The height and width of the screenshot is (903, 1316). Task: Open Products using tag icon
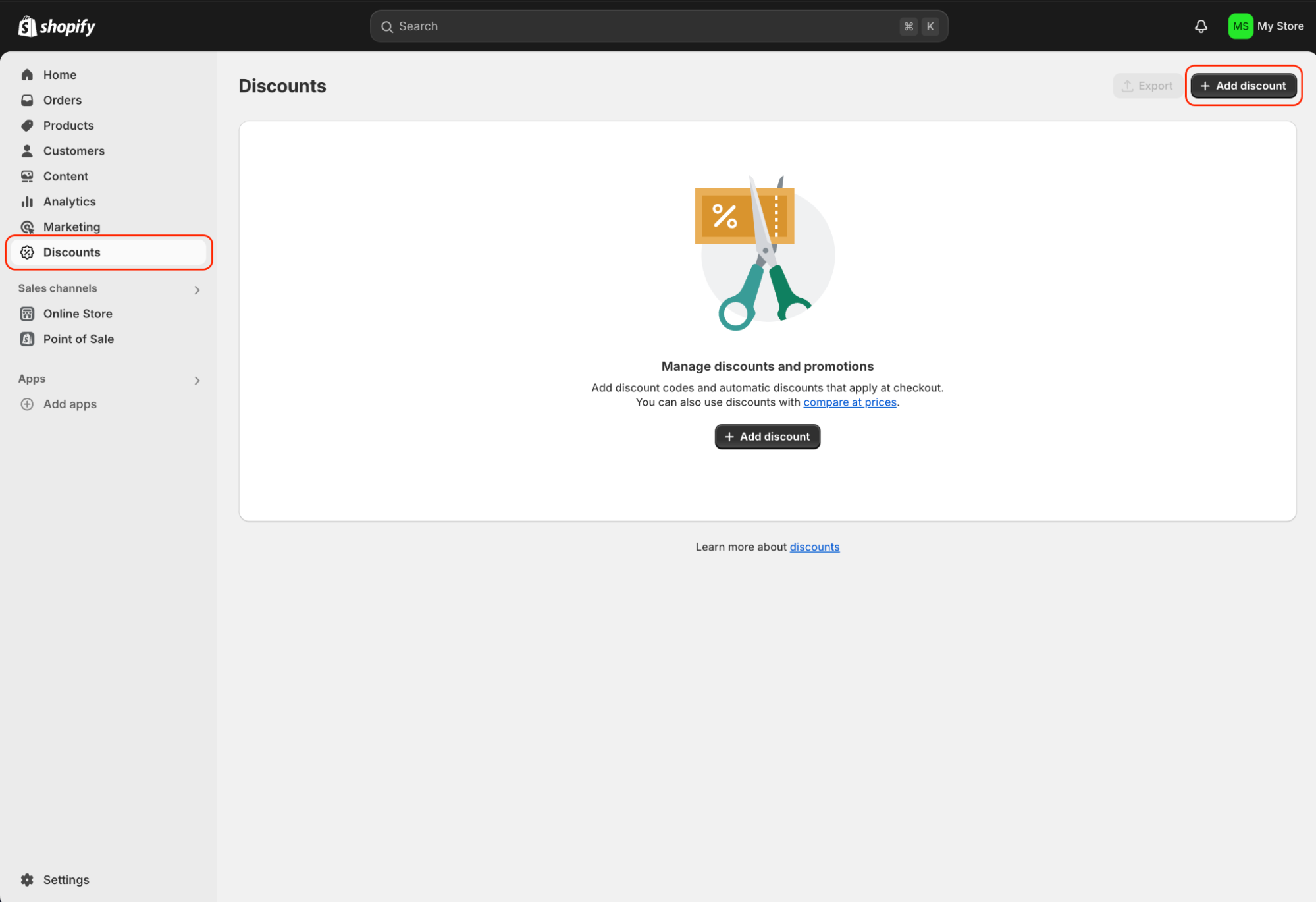[27, 125]
